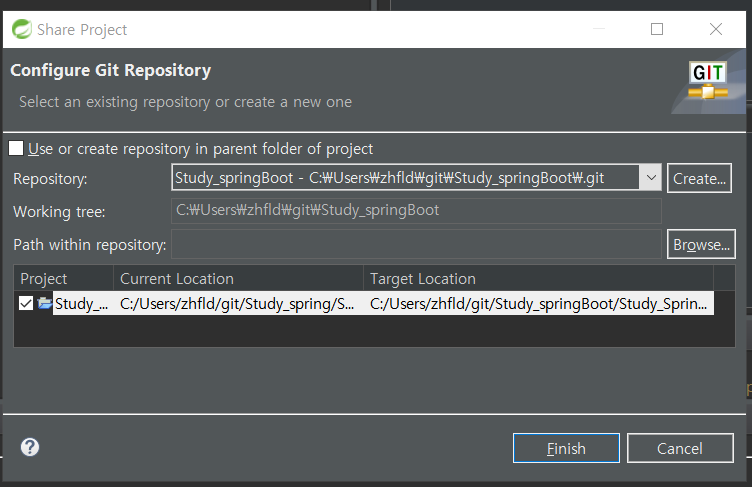Click the Target Location column header
This screenshot has height=487, width=752.
click(x=539, y=278)
